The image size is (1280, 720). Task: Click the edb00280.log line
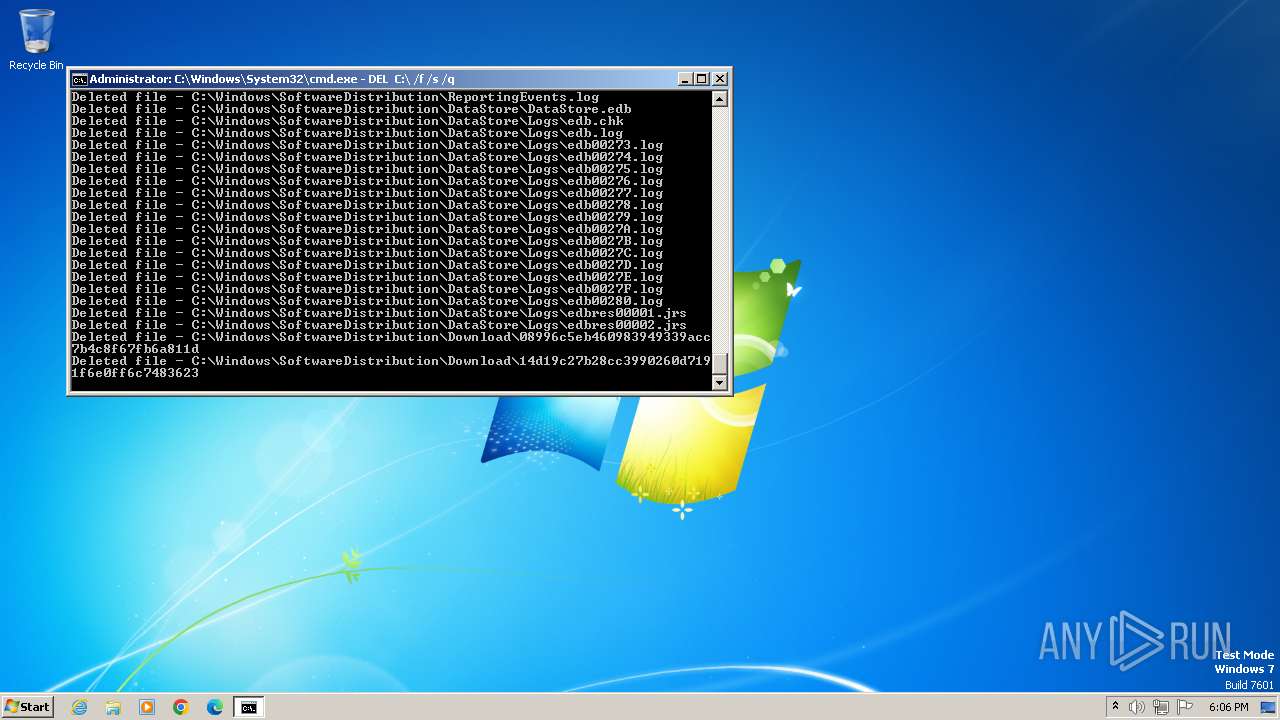pyautogui.click(x=367, y=301)
